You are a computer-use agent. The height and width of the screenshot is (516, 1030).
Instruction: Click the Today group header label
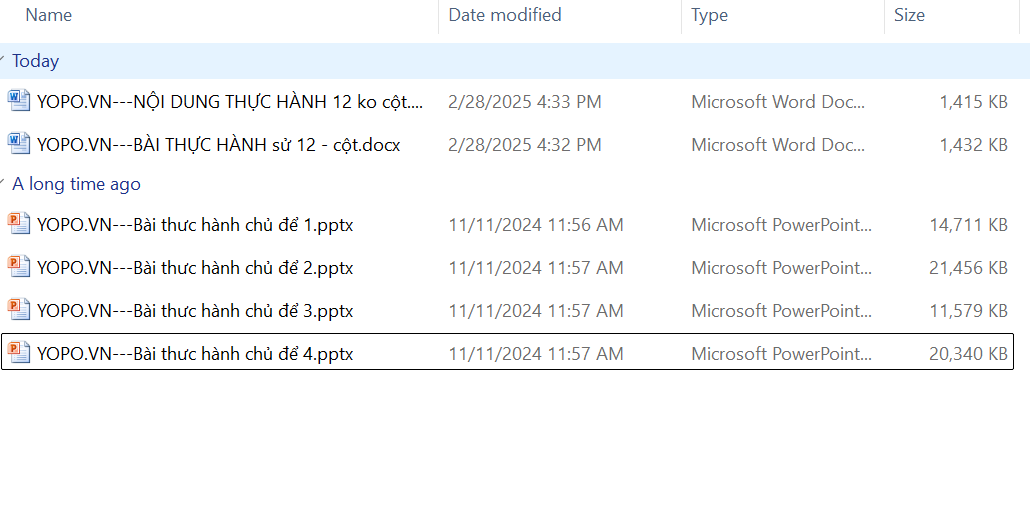(x=36, y=61)
